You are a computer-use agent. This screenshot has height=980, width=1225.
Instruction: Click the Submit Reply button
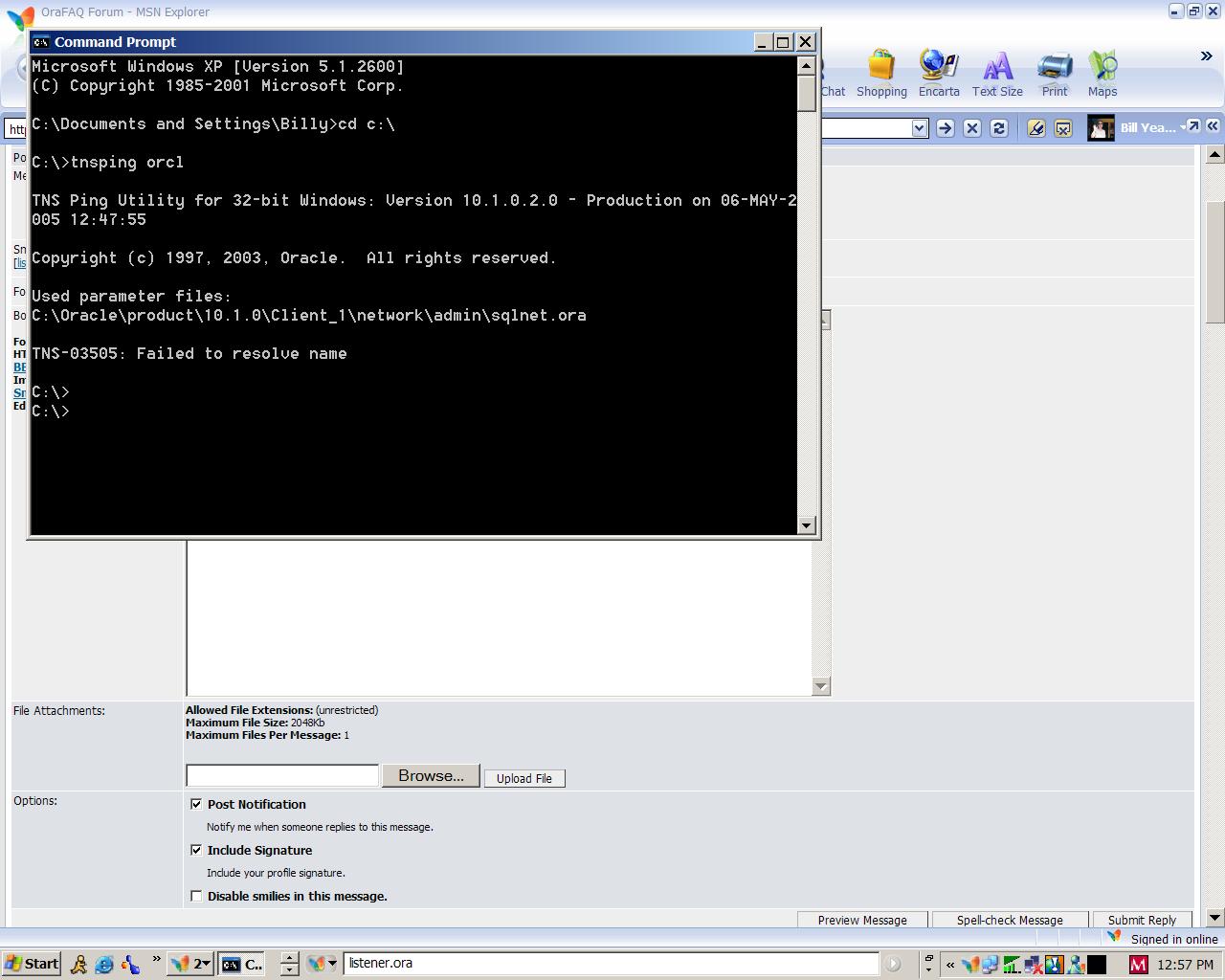(1142, 920)
